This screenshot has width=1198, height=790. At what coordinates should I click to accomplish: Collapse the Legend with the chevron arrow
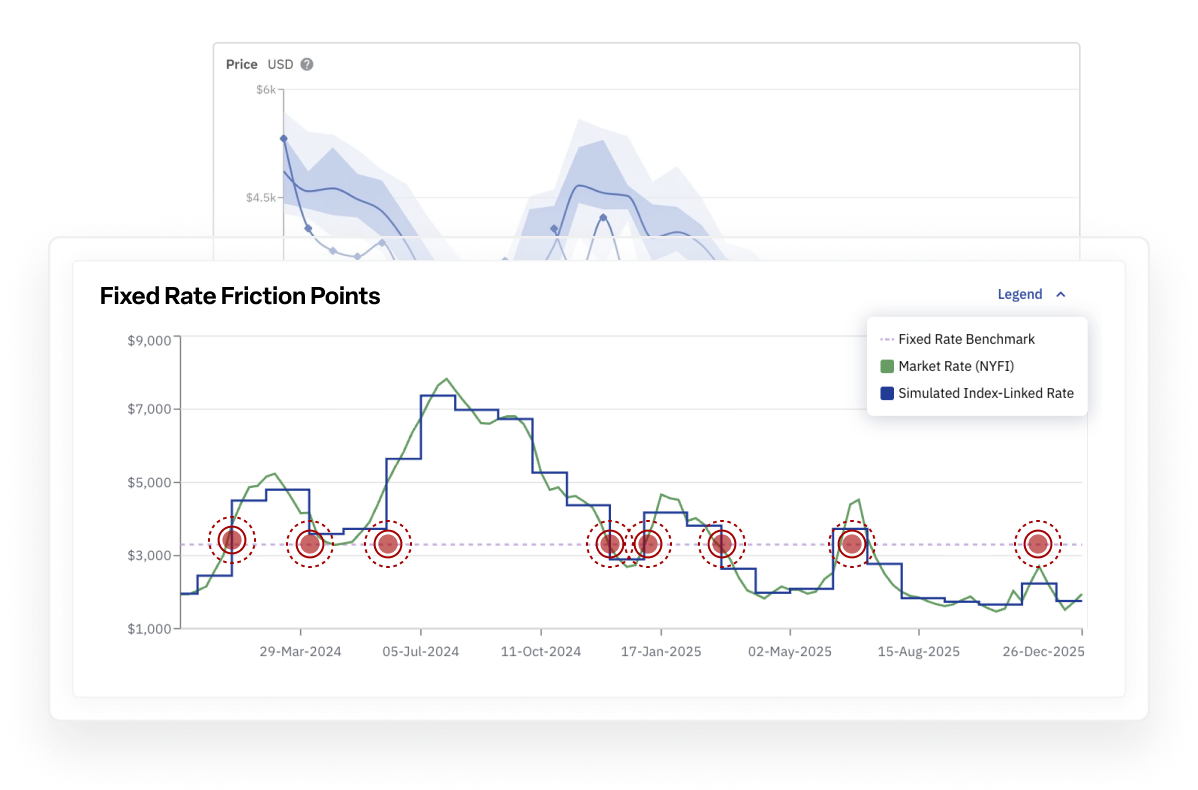[1061, 295]
